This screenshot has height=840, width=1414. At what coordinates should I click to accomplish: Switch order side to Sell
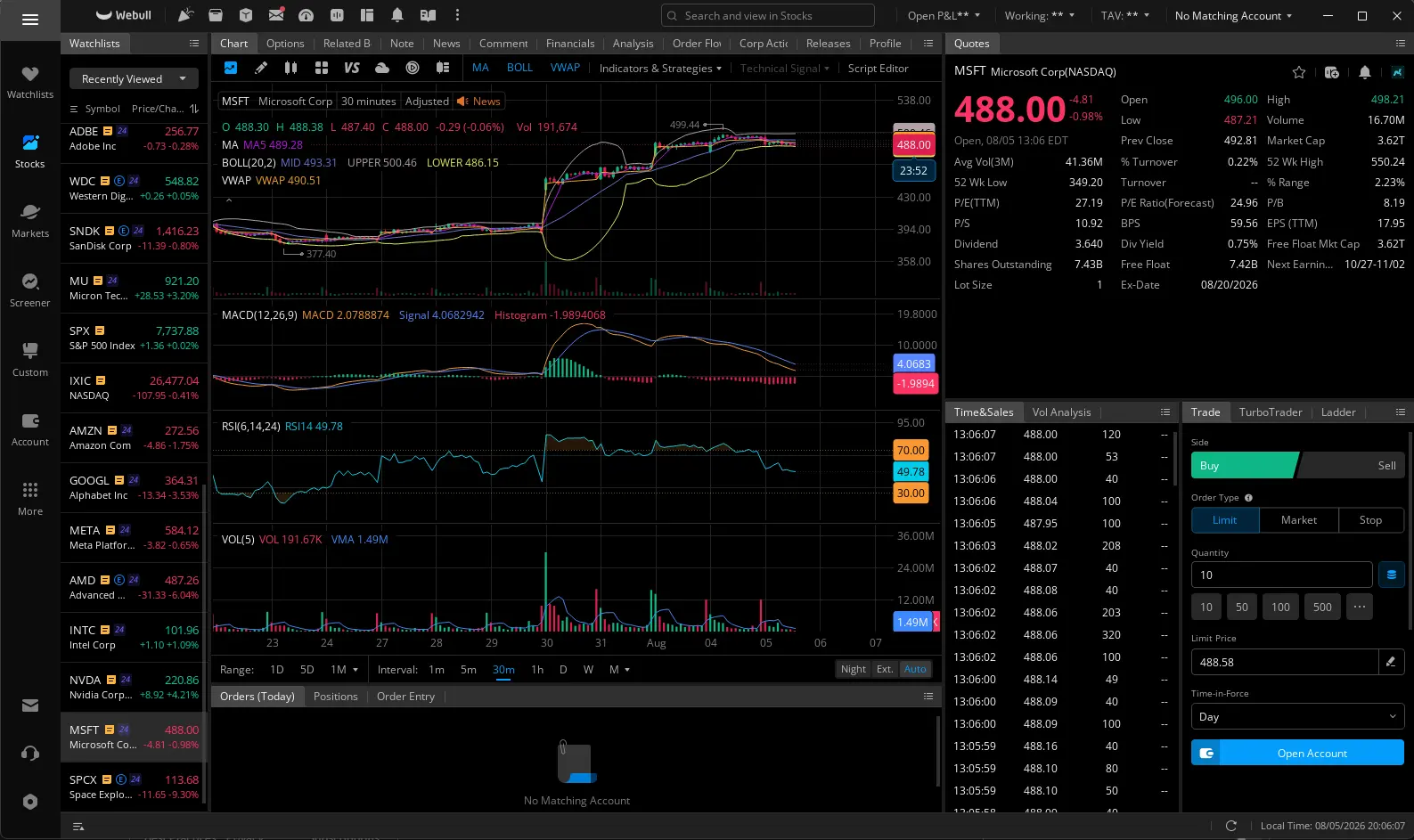point(1352,466)
